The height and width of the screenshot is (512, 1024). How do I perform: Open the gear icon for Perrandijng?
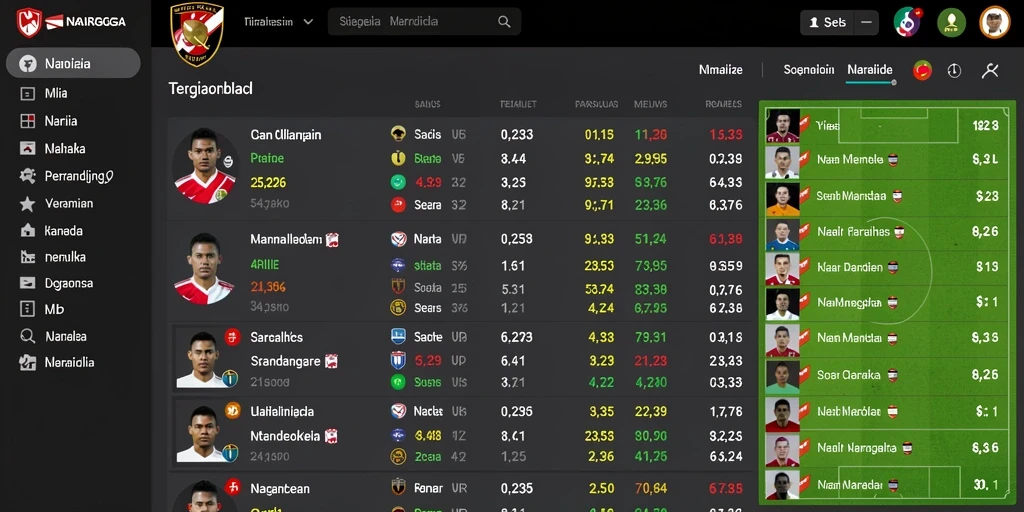[27, 176]
